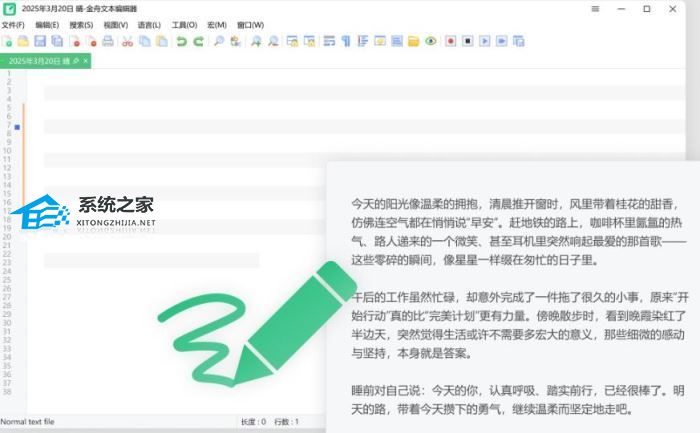Open a file using the folder icon
This screenshot has height=433, width=700.
(x=23, y=42)
